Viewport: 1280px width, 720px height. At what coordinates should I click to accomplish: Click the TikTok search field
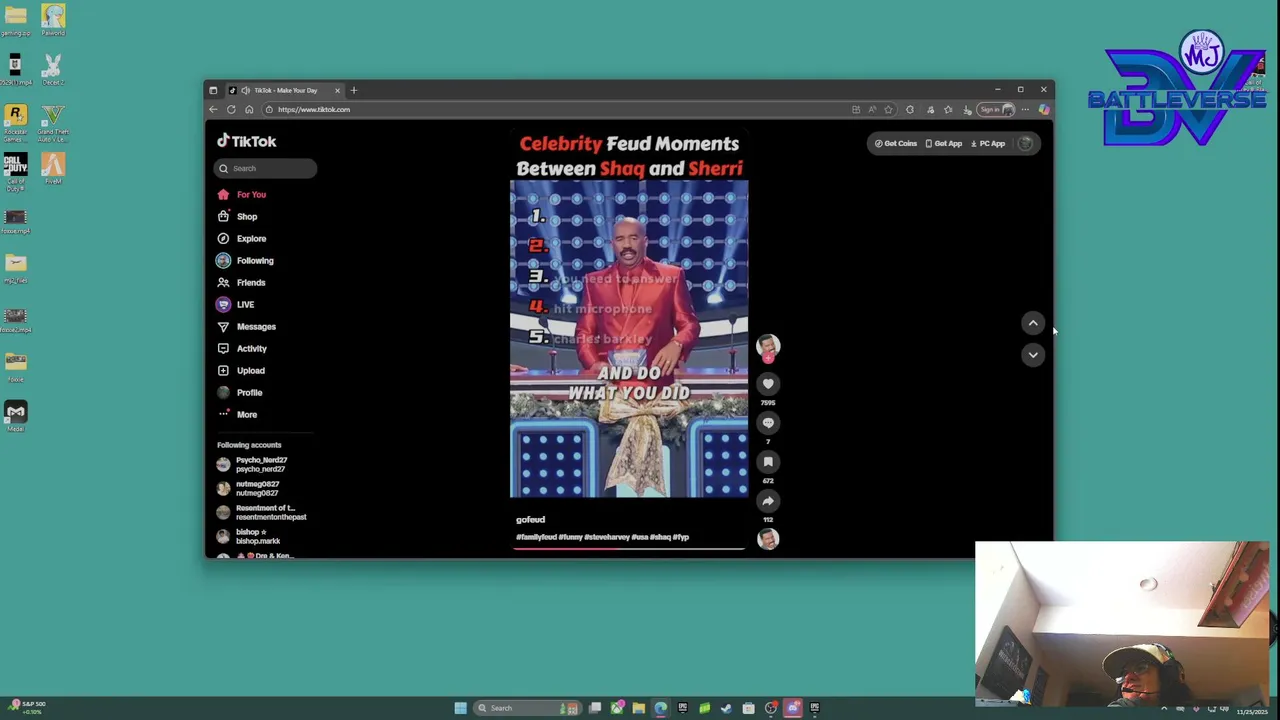265,168
